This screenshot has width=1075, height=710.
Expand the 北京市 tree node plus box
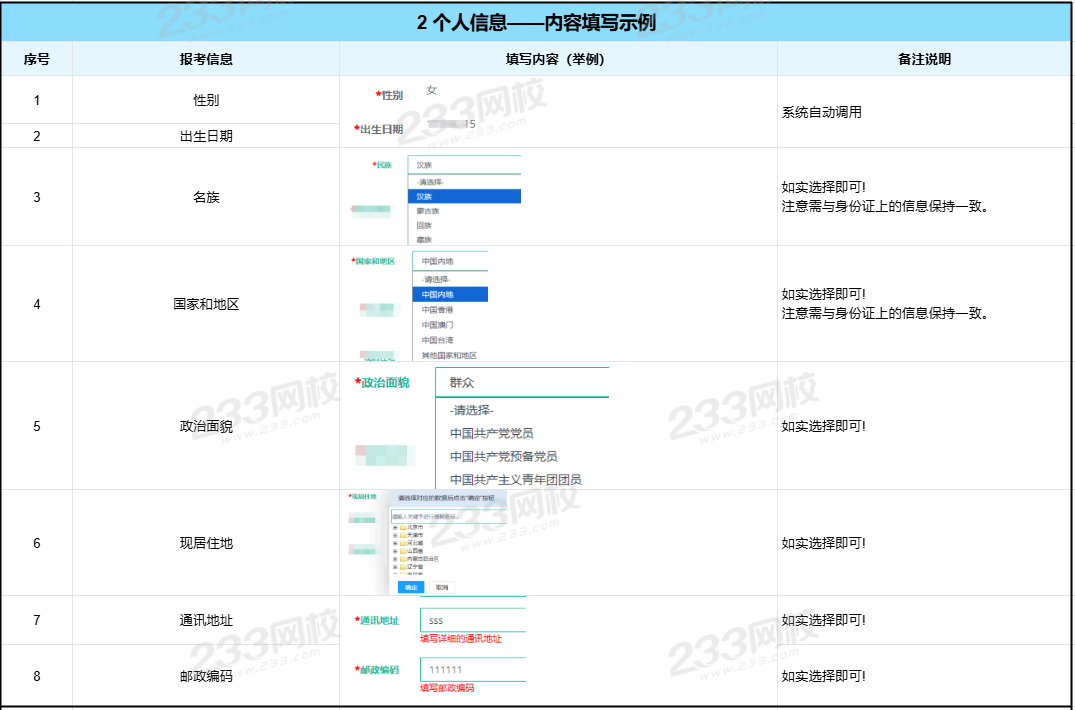click(x=395, y=528)
